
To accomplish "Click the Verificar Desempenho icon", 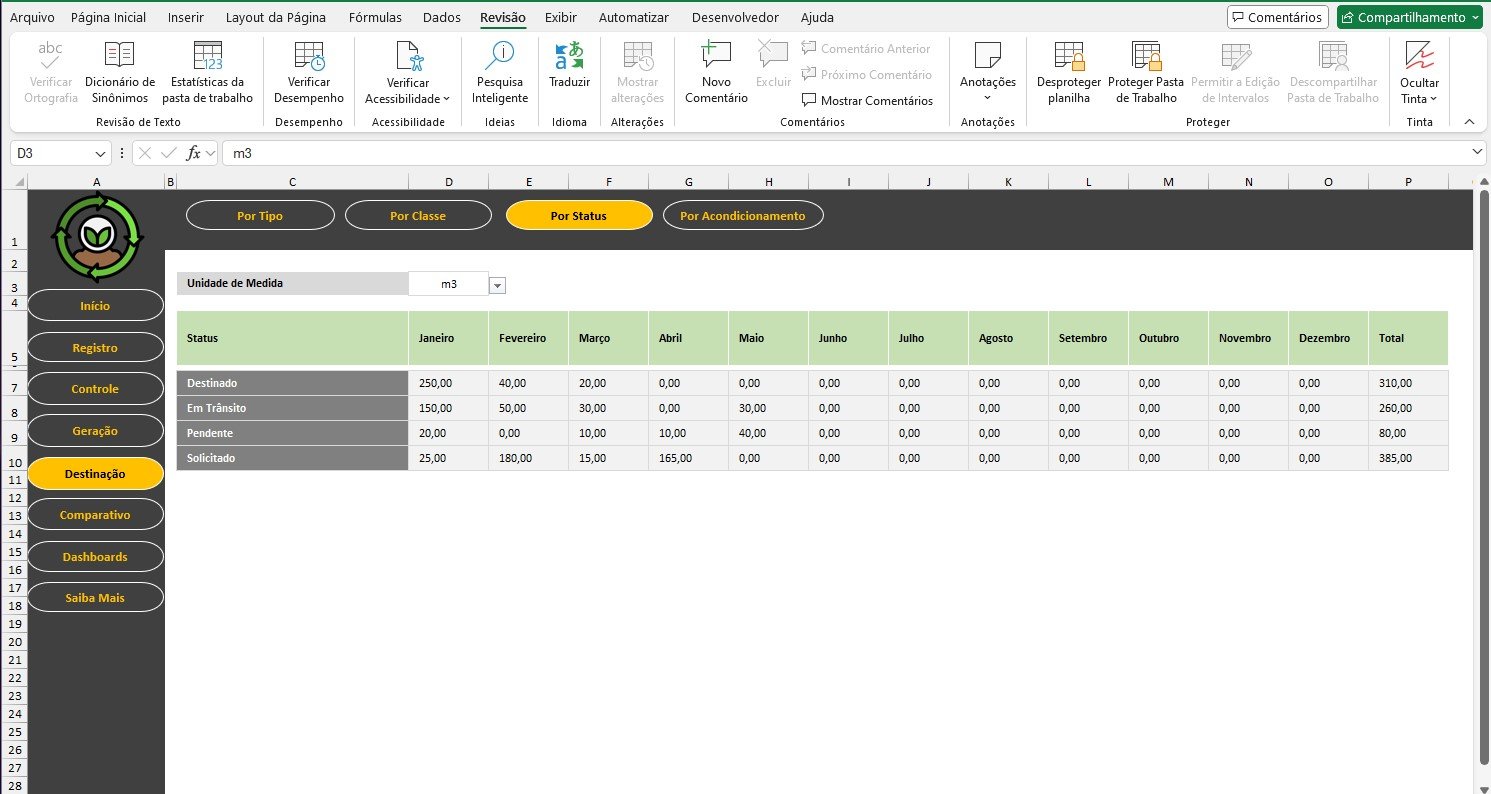I will 309,57.
